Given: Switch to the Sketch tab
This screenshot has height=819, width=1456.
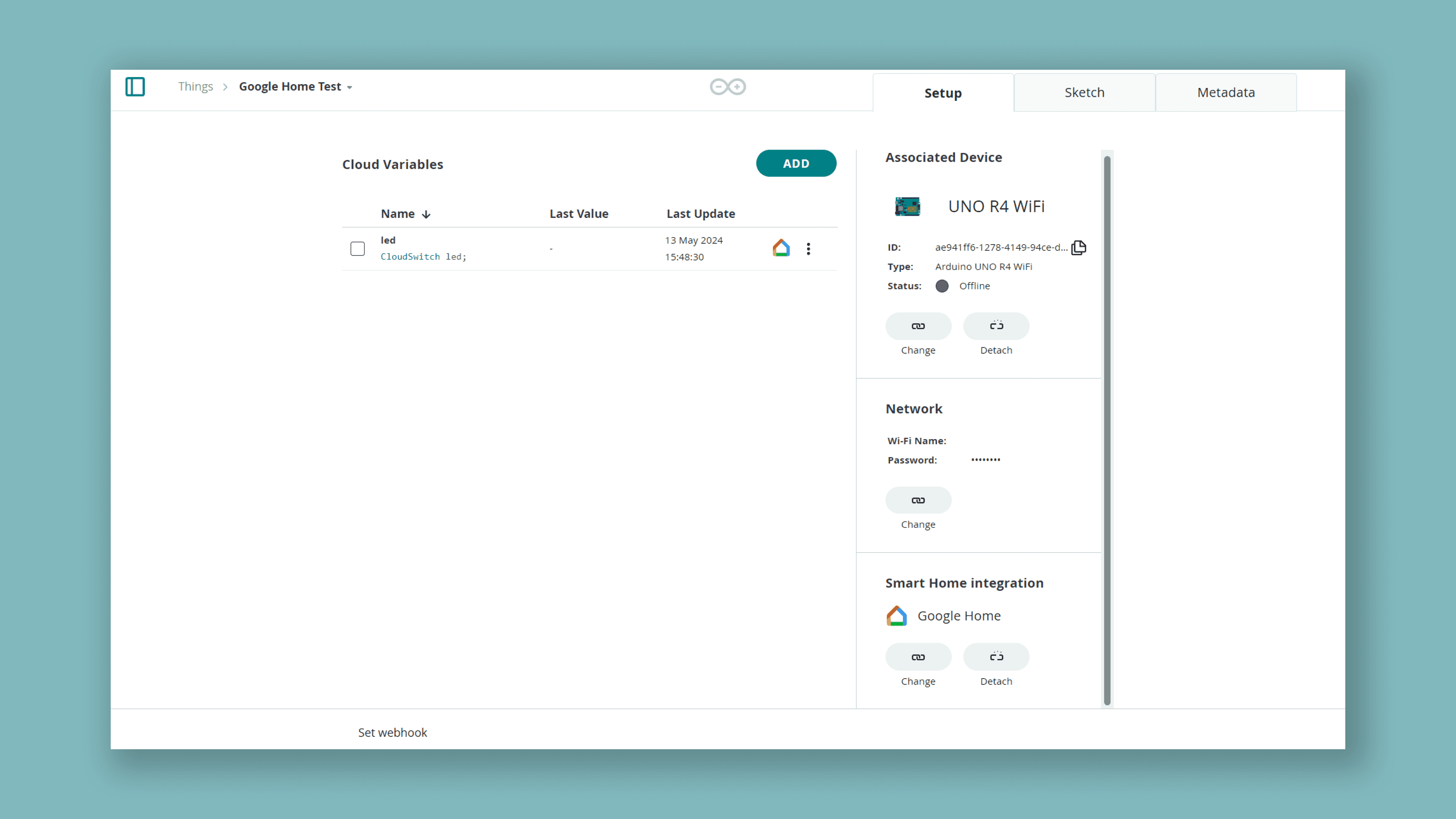Looking at the screenshot, I should point(1084,92).
